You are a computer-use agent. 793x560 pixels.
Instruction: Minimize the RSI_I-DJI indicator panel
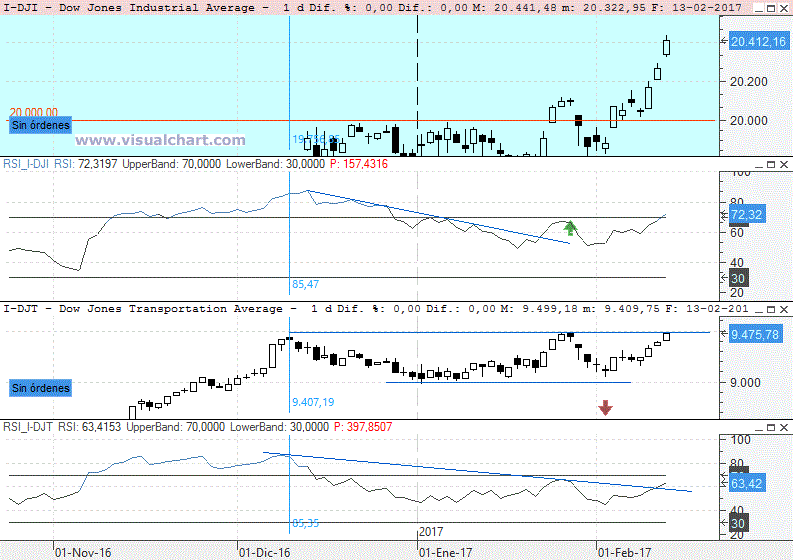[759, 165]
